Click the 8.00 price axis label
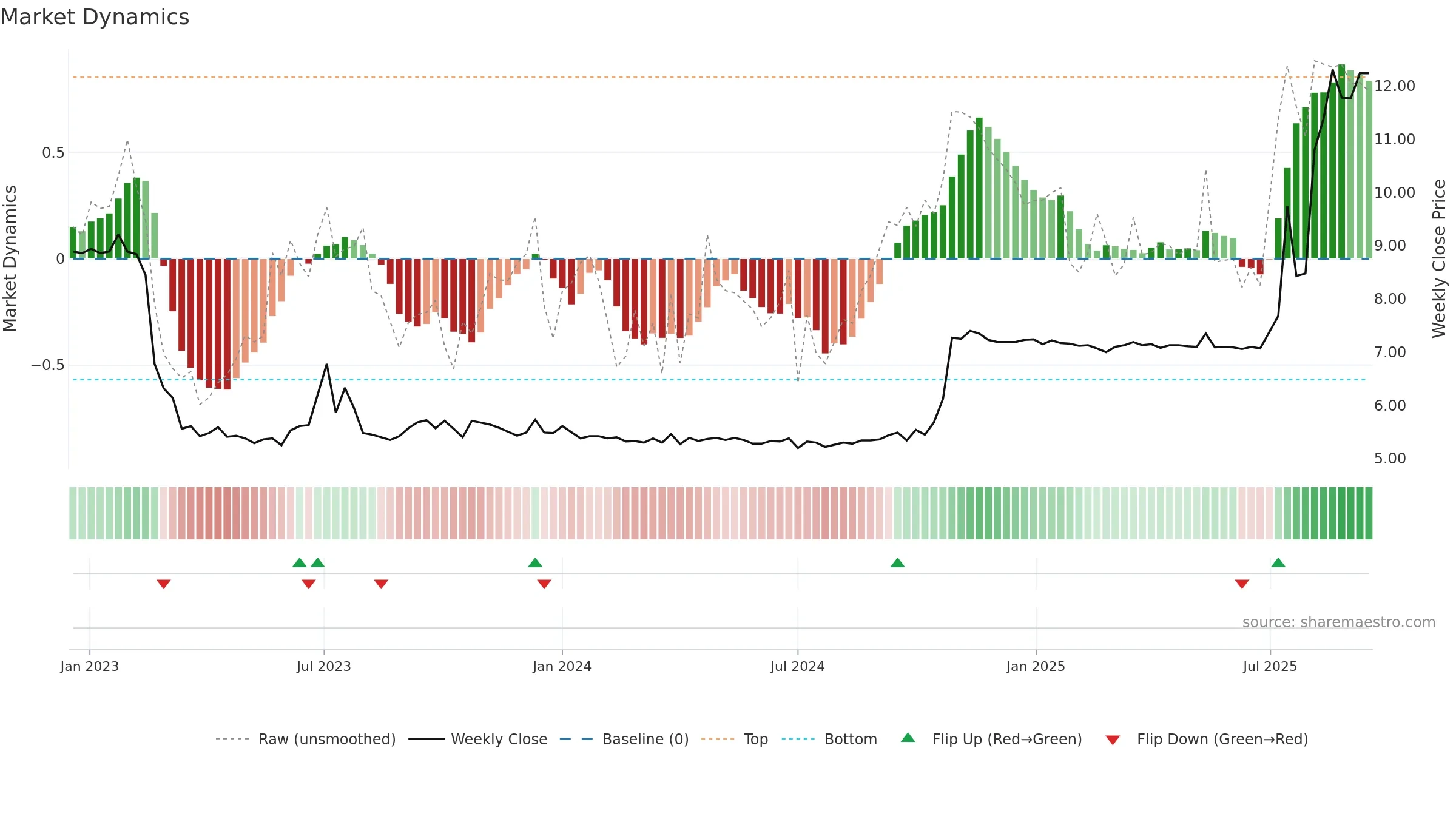This screenshot has width=1456, height=819. click(x=1390, y=298)
